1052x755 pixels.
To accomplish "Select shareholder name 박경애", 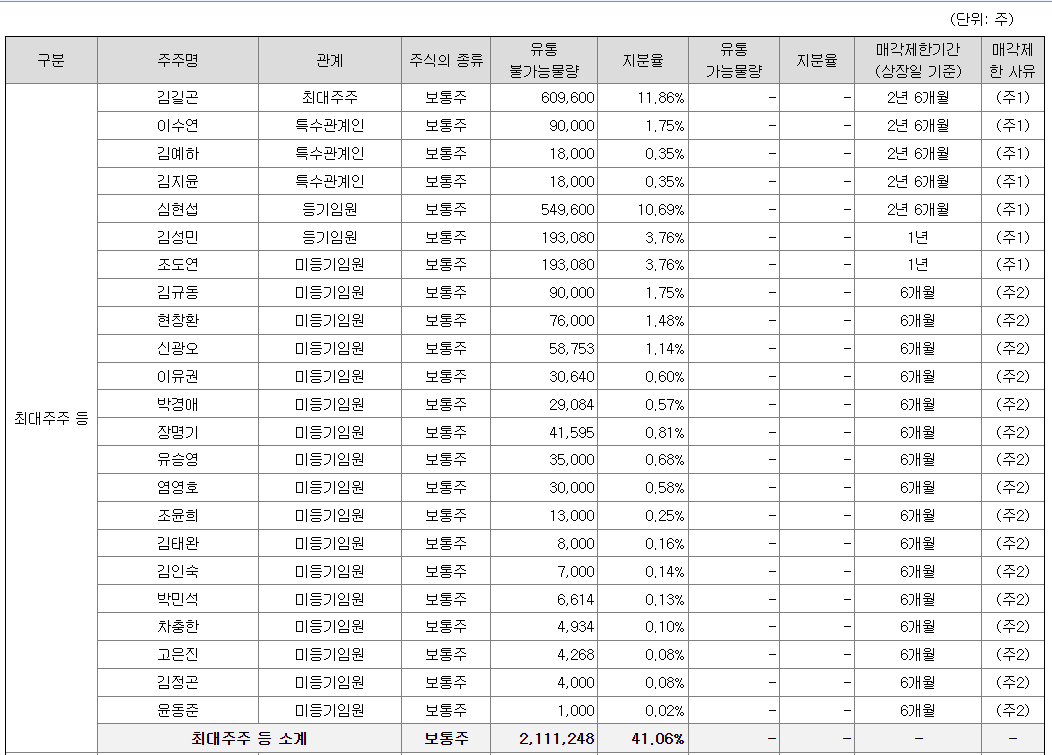I will 178,405.
